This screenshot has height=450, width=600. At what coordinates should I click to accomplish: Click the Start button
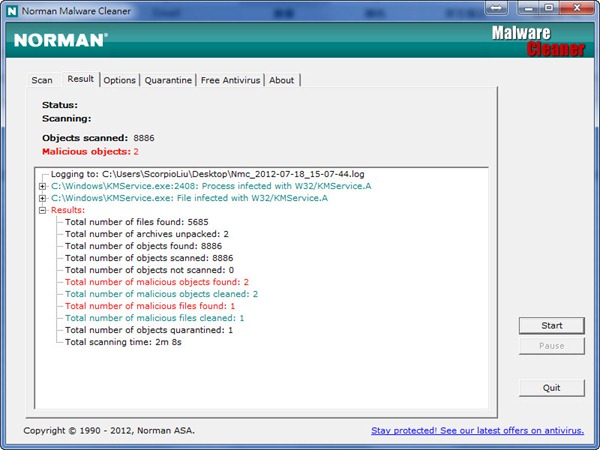point(551,326)
